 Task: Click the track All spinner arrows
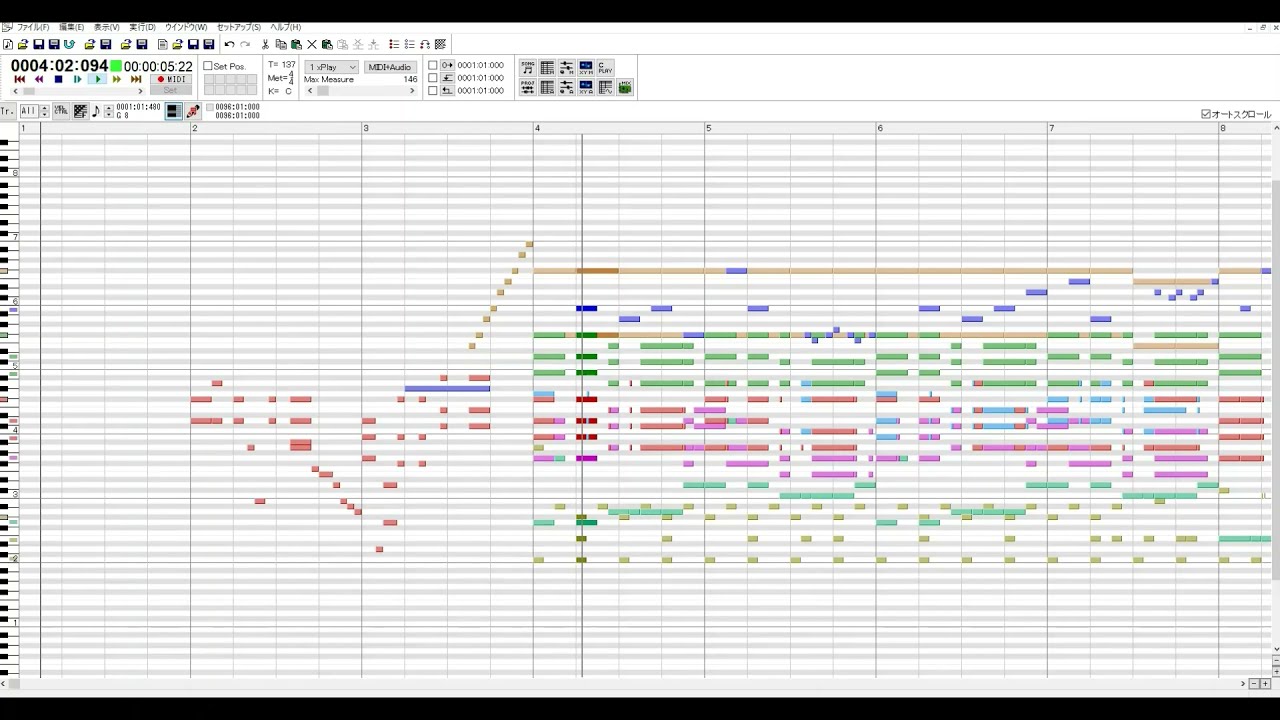click(x=44, y=111)
